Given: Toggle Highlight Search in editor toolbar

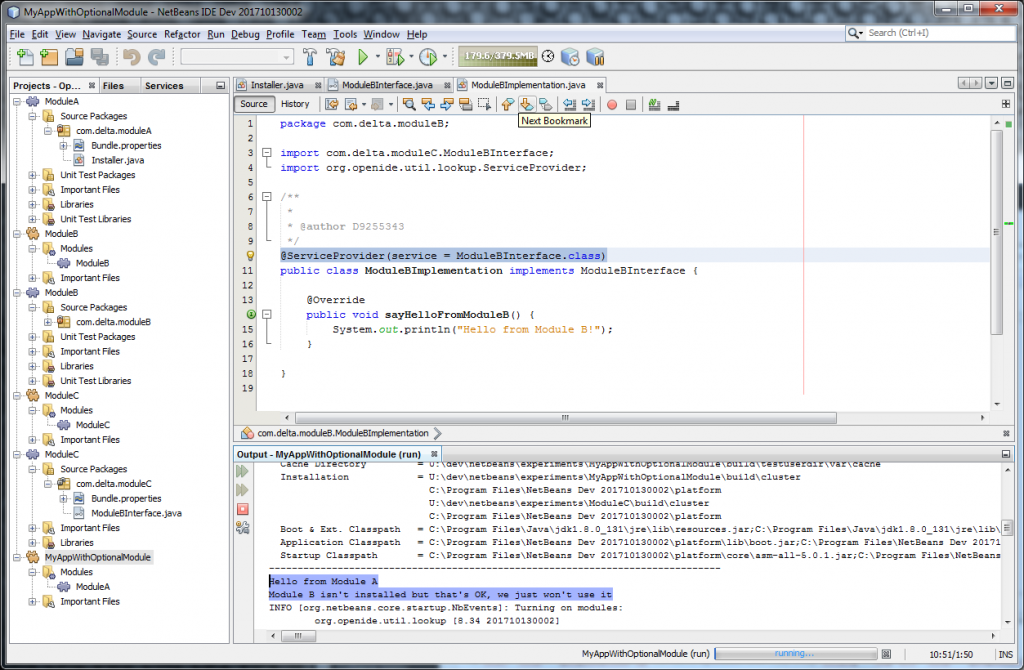Looking at the screenshot, I should 466,104.
